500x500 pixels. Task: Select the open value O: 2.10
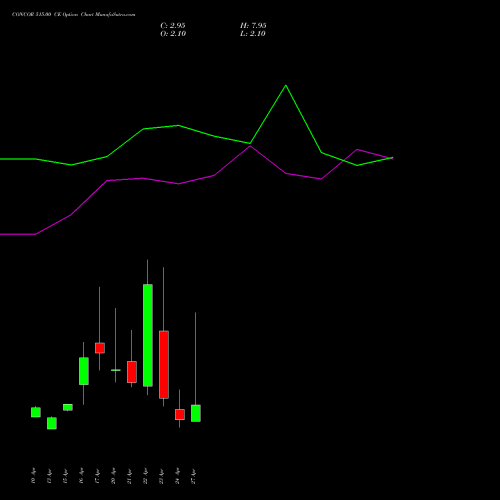pyautogui.click(x=173, y=34)
